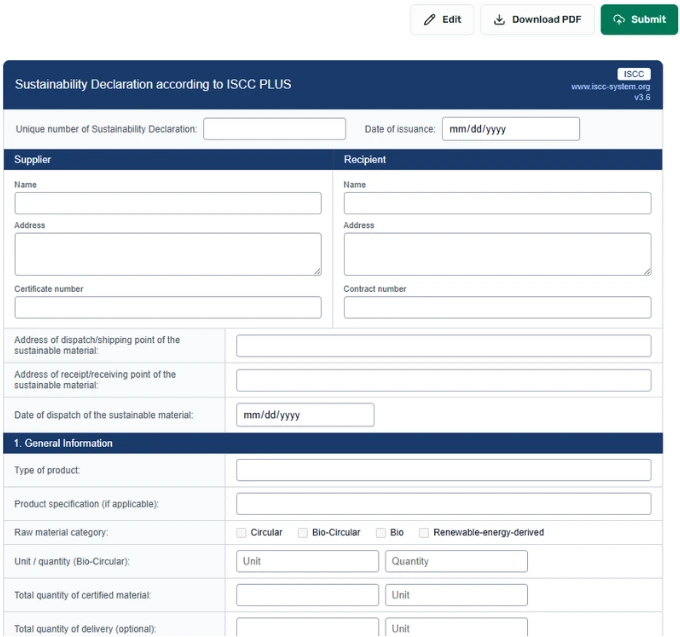Check the Bio-Circular raw material checkbox

(x=303, y=532)
